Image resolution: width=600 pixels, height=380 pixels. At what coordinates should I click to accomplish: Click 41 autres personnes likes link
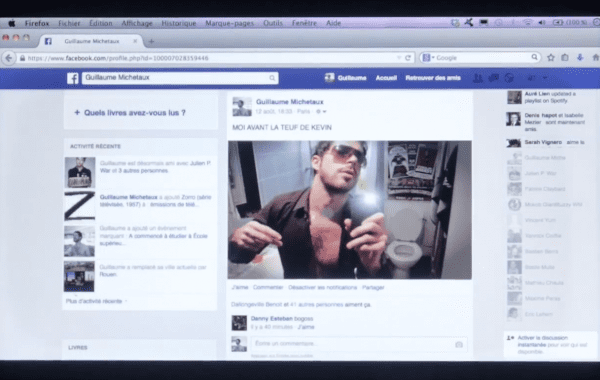click(316, 305)
